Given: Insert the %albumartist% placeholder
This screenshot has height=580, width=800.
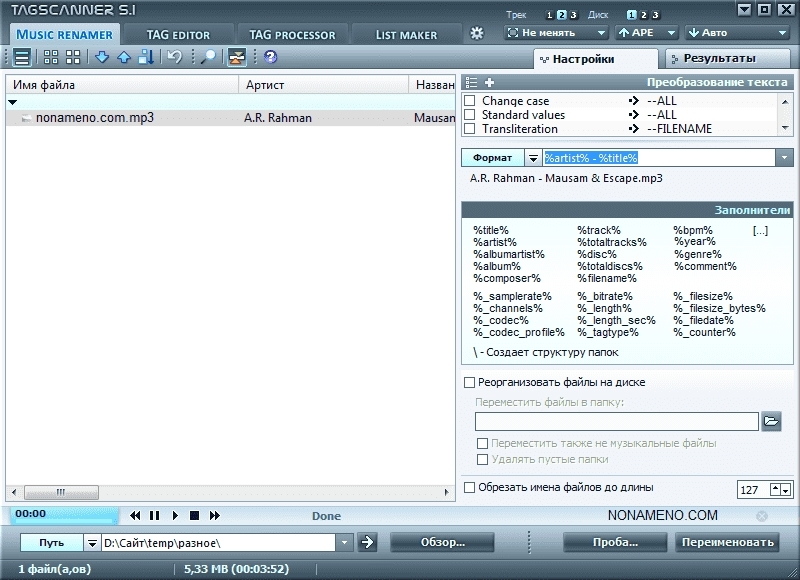Looking at the screenshot, I should tap(509, 254).
